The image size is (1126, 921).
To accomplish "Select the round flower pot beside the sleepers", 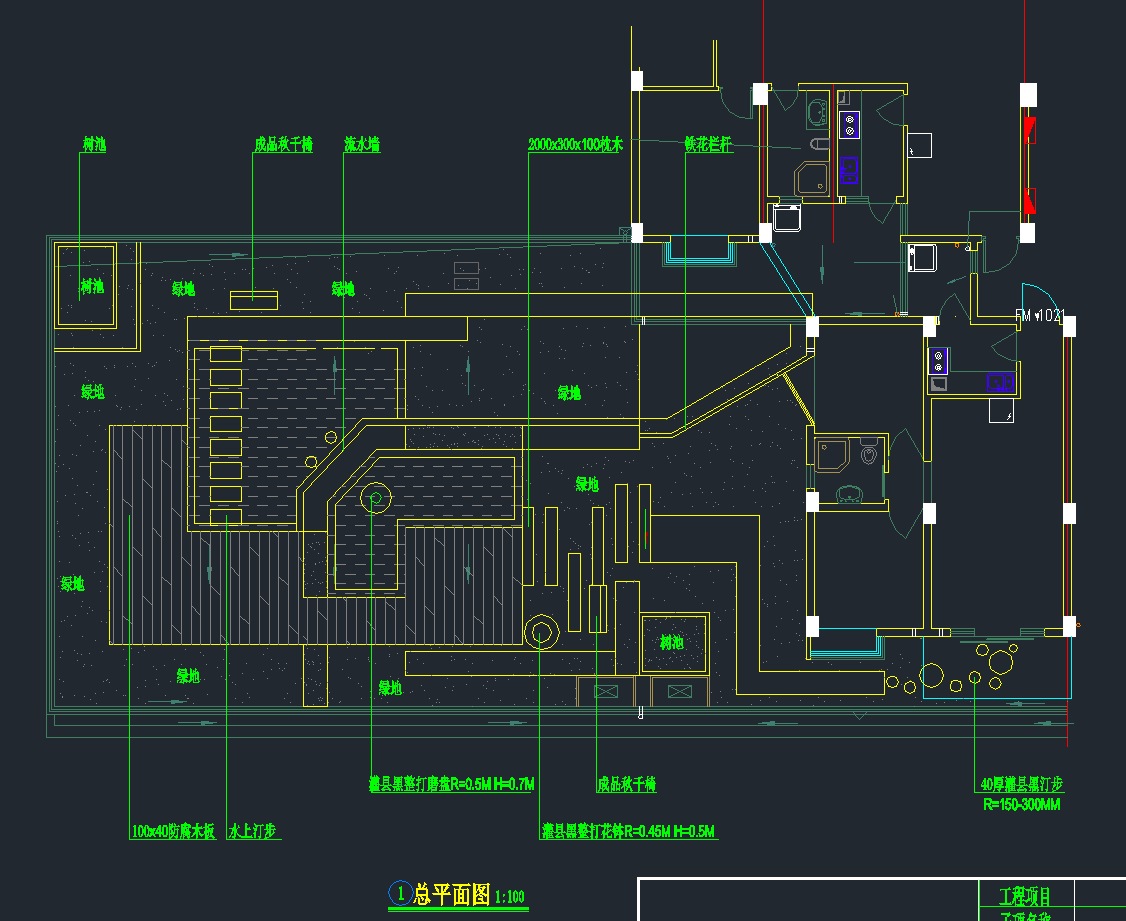I will coord(543,632).
